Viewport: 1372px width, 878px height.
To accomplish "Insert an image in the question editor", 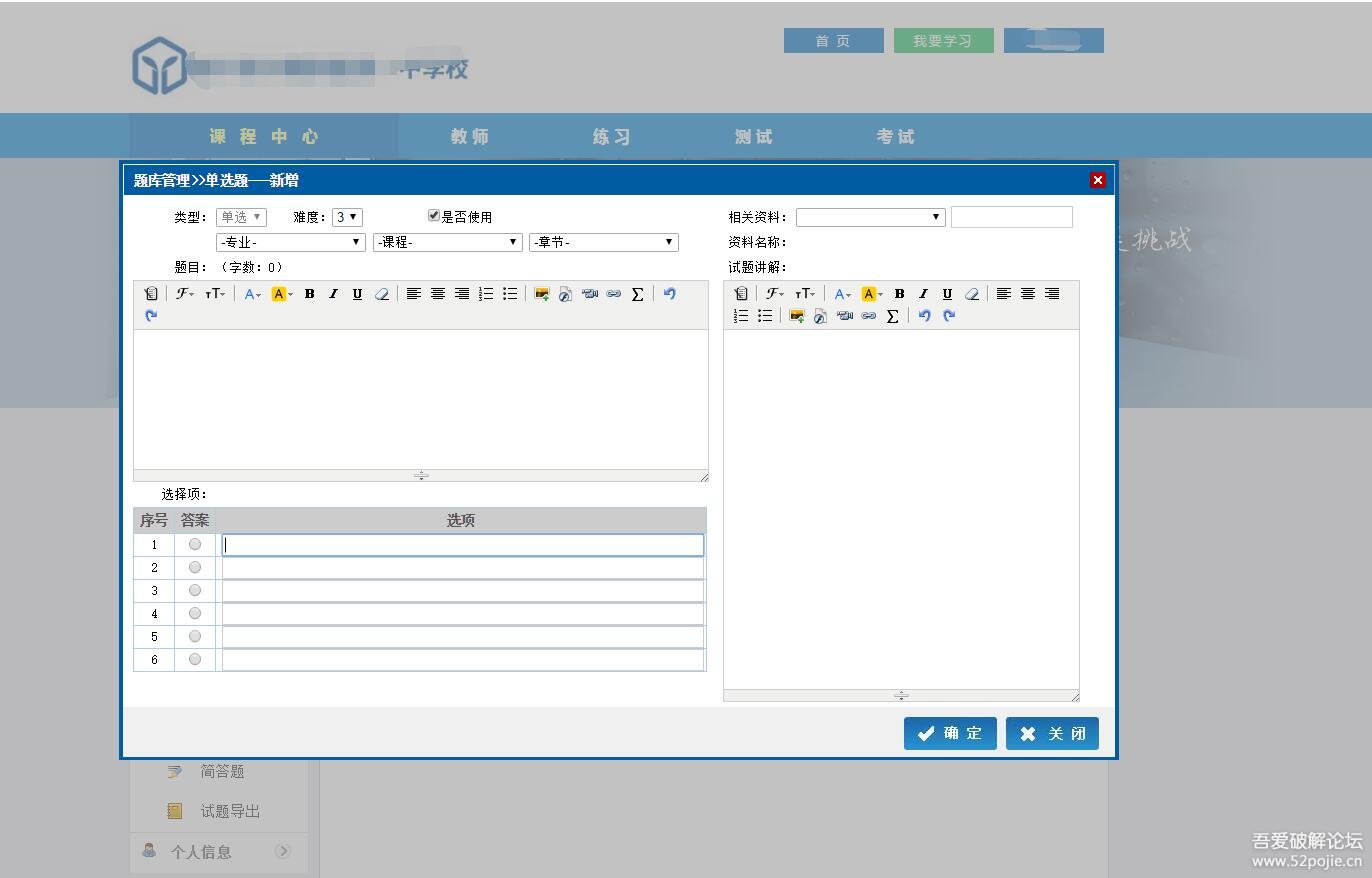I will pos(541,294).
